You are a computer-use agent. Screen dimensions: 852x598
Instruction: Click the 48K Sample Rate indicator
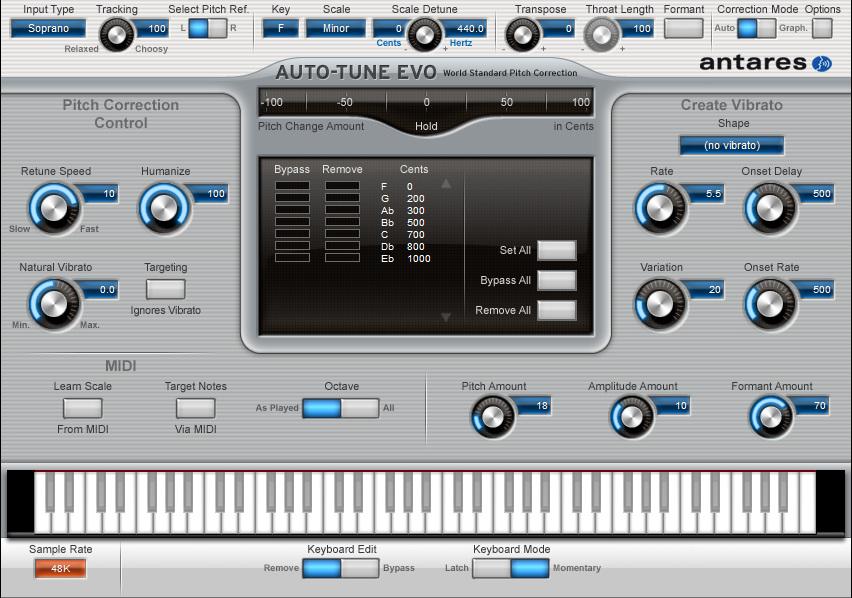(x=60, y=569)
